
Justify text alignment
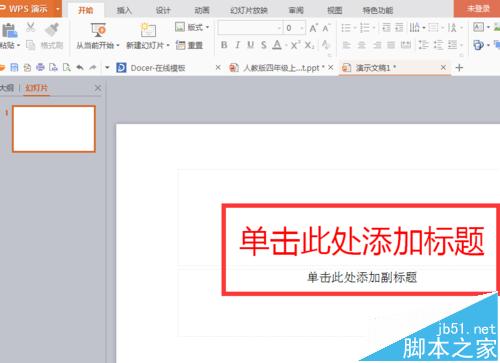point(391,45)
